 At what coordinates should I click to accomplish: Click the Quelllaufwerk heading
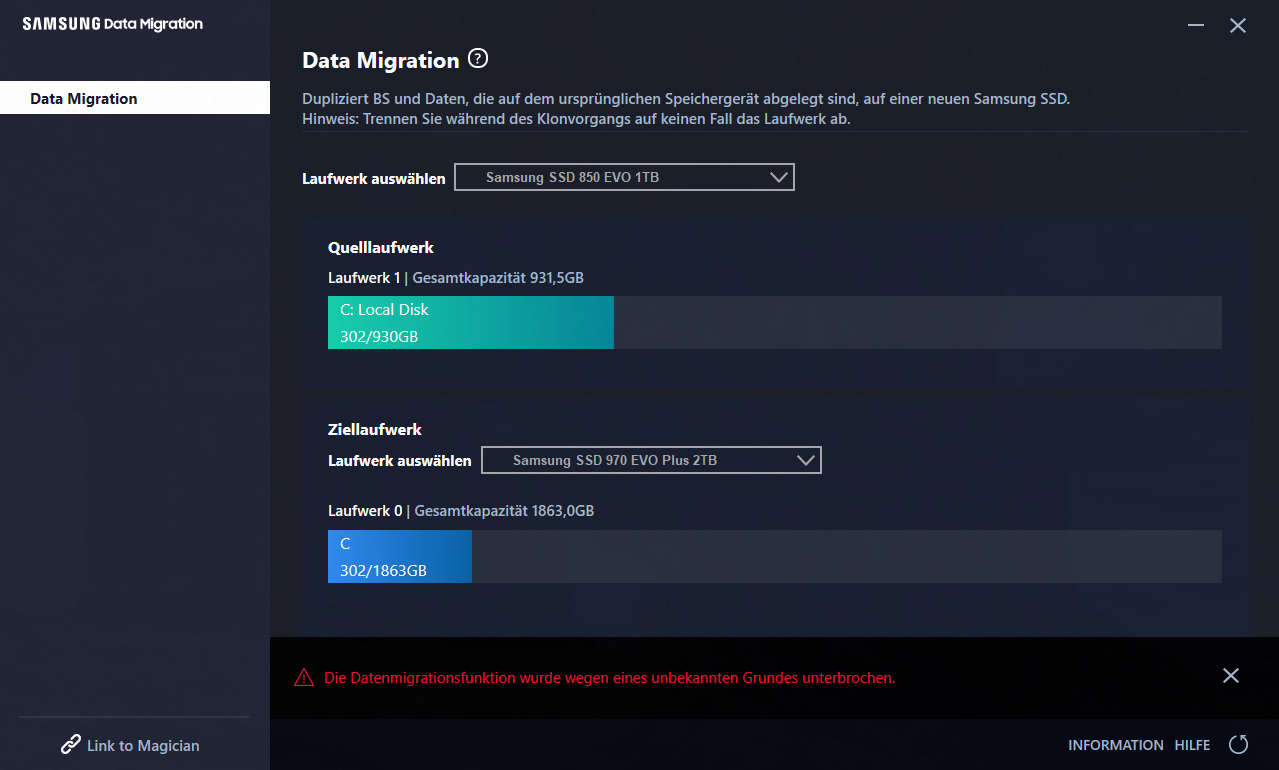pyautogui.click(x=381, y=247)
